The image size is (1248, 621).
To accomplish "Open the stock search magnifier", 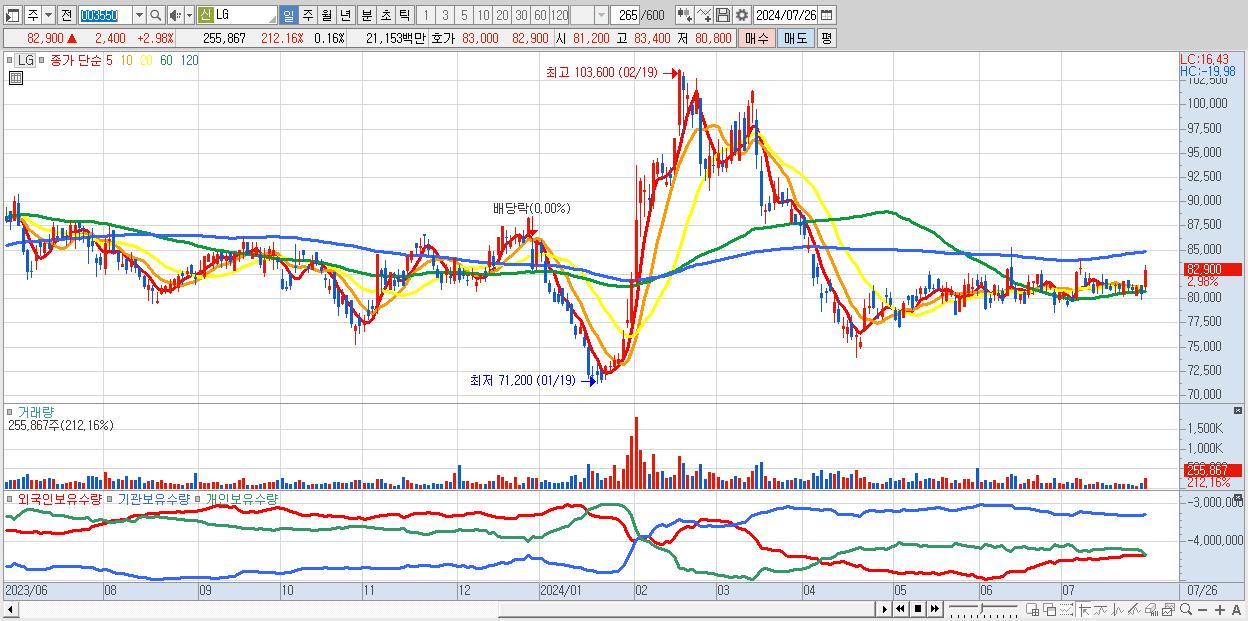I will pos(155,15).
